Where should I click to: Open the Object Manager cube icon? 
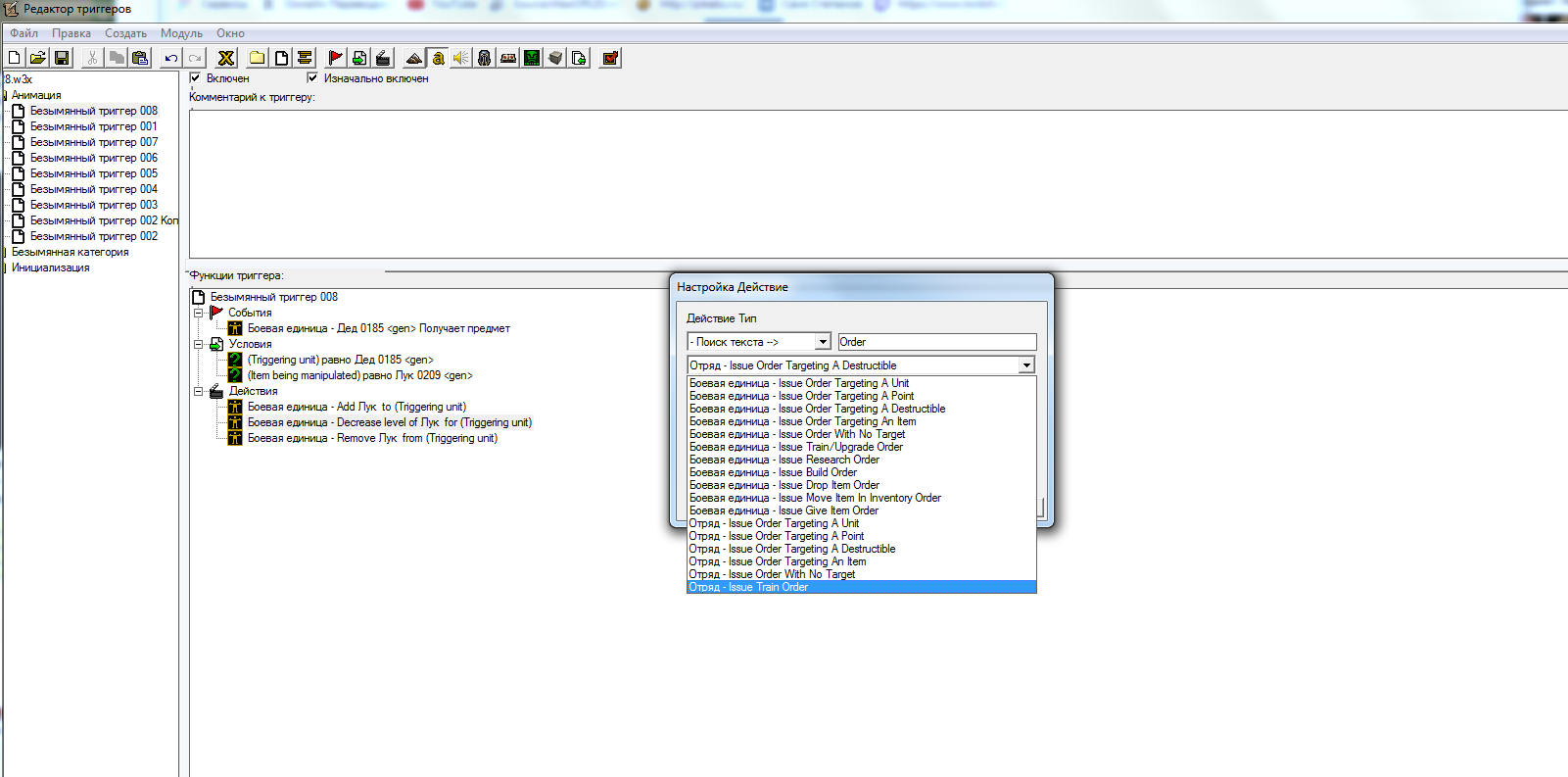click(x=555, y=58)
